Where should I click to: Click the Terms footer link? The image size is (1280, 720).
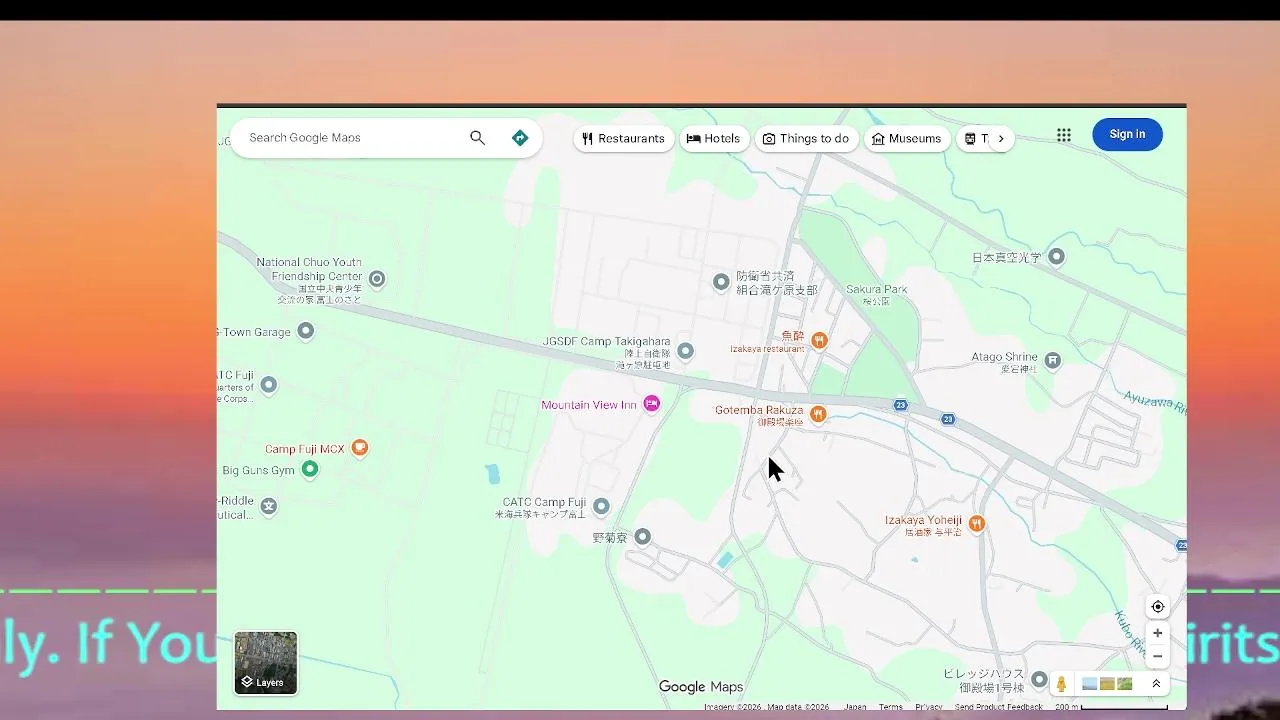click(x=890, y=707)
